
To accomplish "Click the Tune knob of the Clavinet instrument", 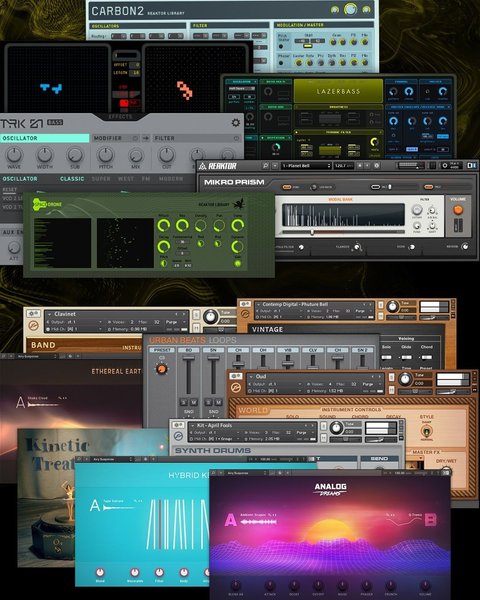I will 210,317.
